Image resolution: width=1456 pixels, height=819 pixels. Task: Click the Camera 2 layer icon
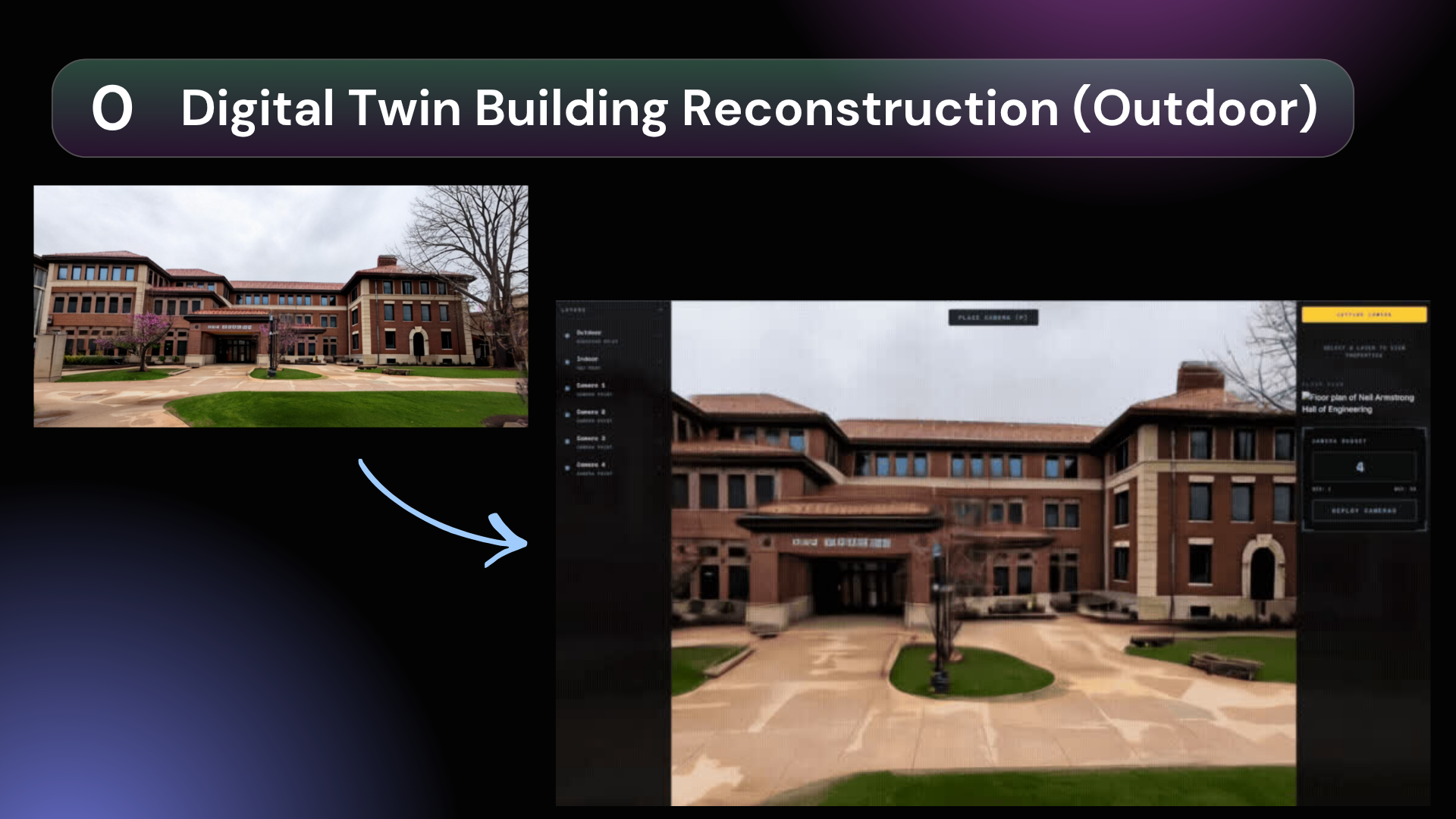pos(567,415)
